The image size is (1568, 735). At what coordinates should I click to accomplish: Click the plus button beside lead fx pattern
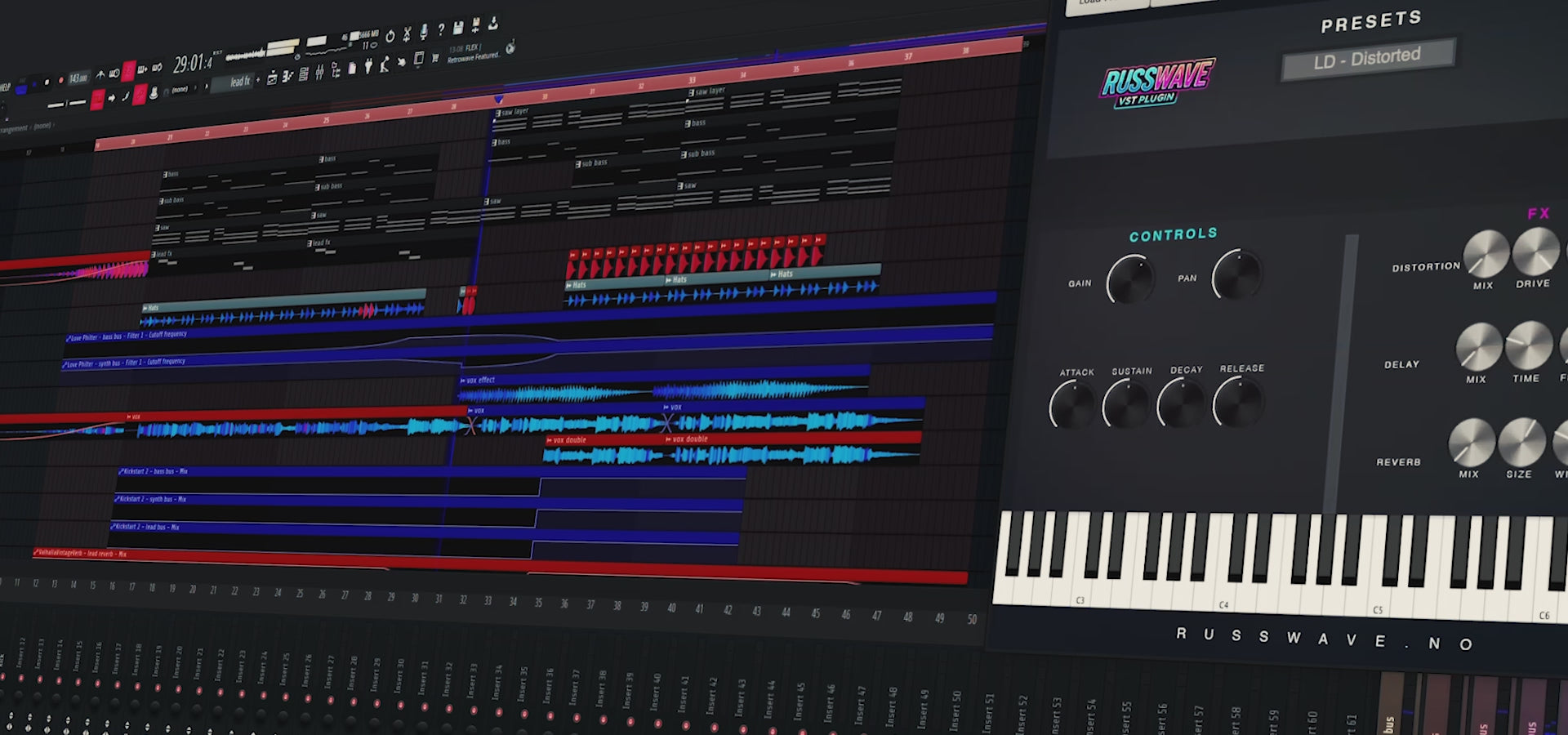tap(258, 80)
